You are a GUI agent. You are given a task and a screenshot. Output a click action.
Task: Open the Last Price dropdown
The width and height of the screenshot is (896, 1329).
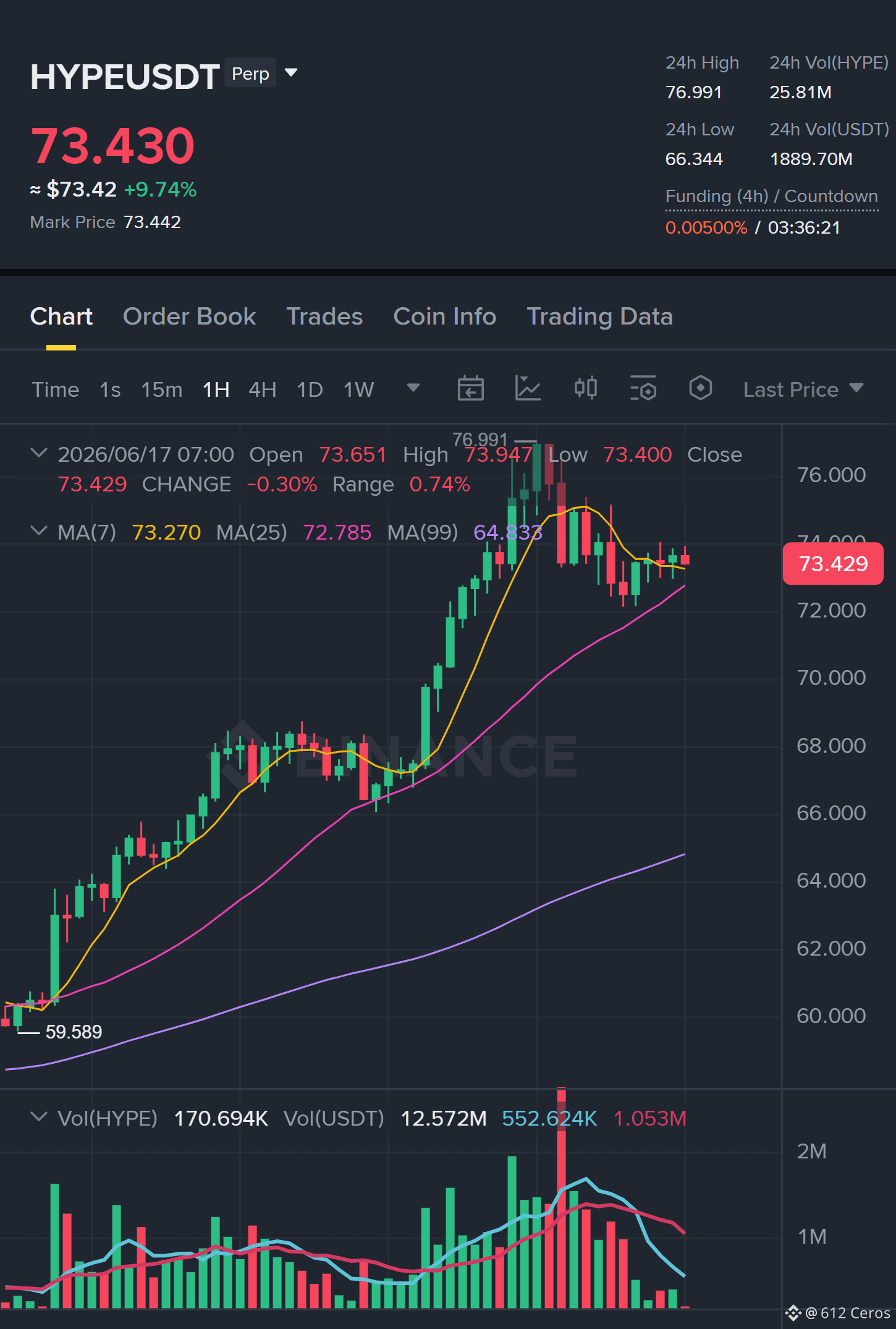tap(803, 389)
